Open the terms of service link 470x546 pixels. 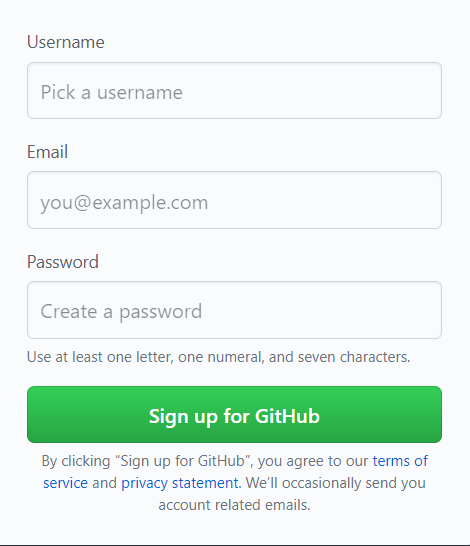[x=400, y=461]
